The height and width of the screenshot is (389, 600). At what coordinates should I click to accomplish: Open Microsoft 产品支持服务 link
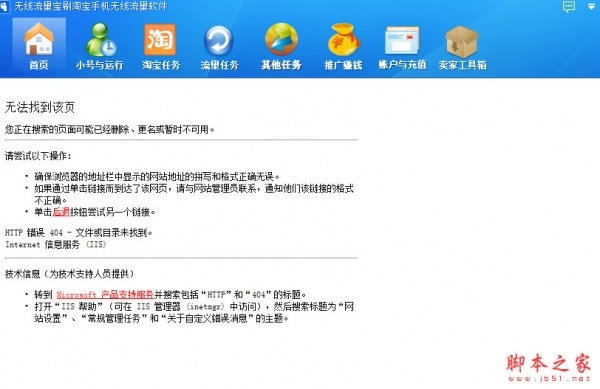[105, 295]
